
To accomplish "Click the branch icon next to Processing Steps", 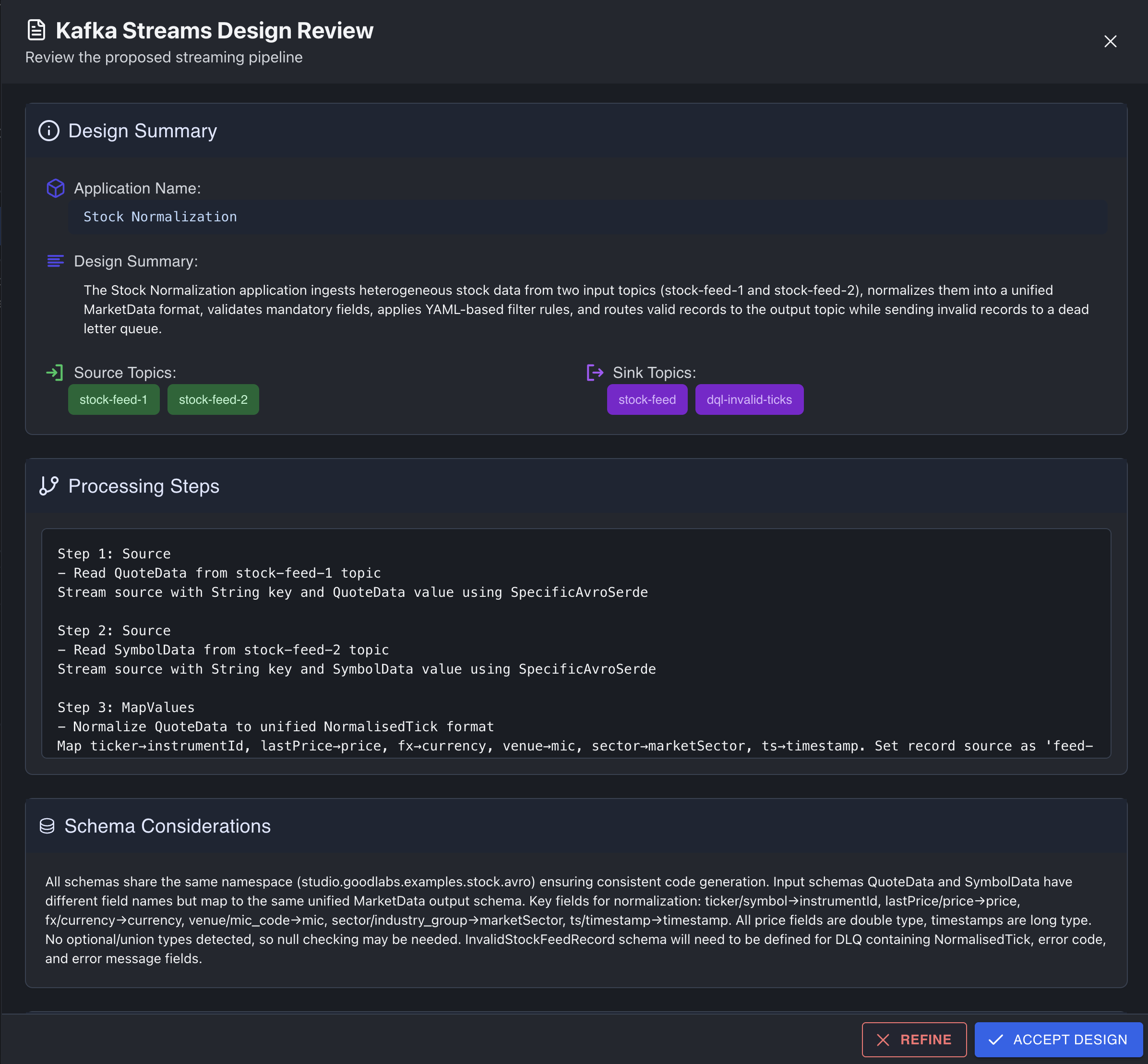I will pyautogui.click(x=49, y=486).
